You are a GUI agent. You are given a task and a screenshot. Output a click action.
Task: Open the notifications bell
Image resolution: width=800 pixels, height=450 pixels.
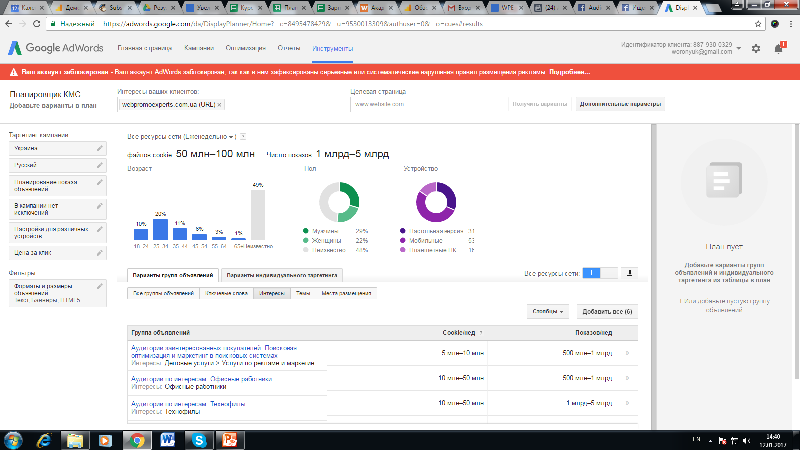778,48
